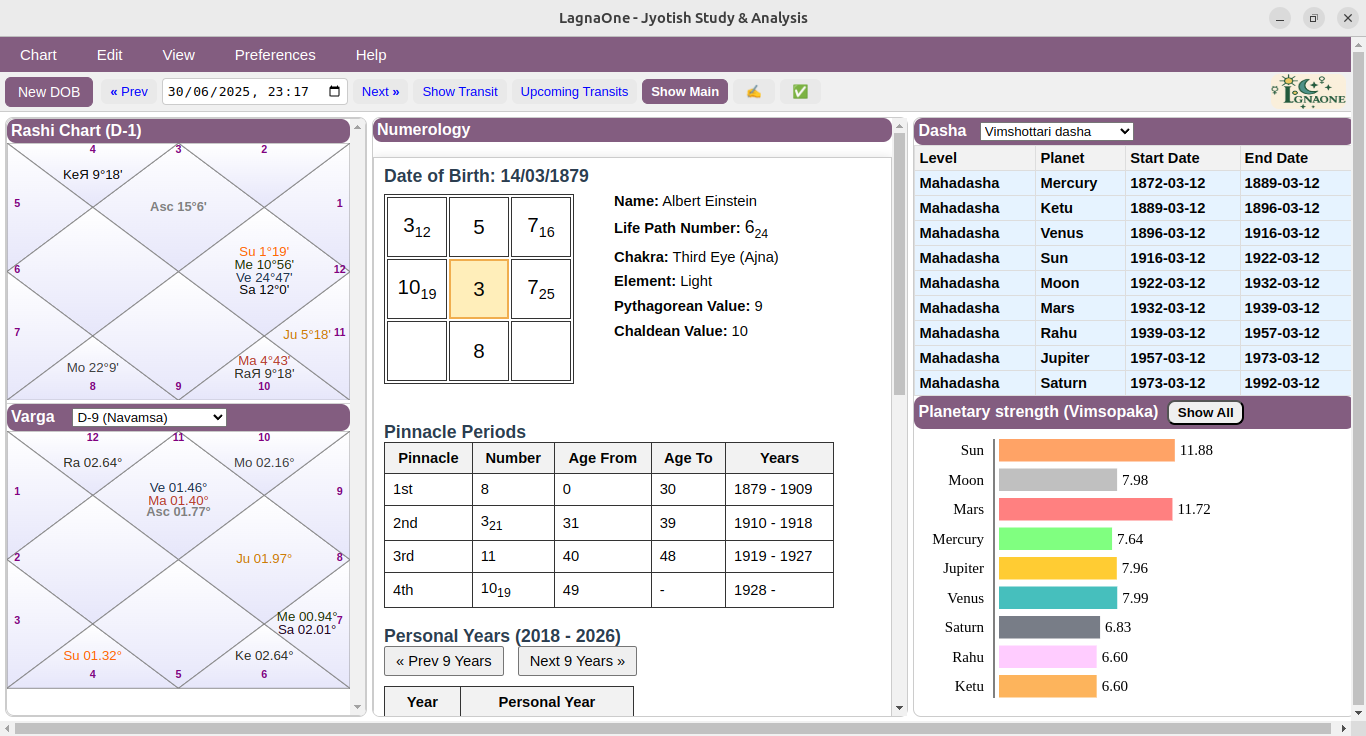
Task: Select the Ketu Mahadasha row
Action: (x=1133, y=208)
